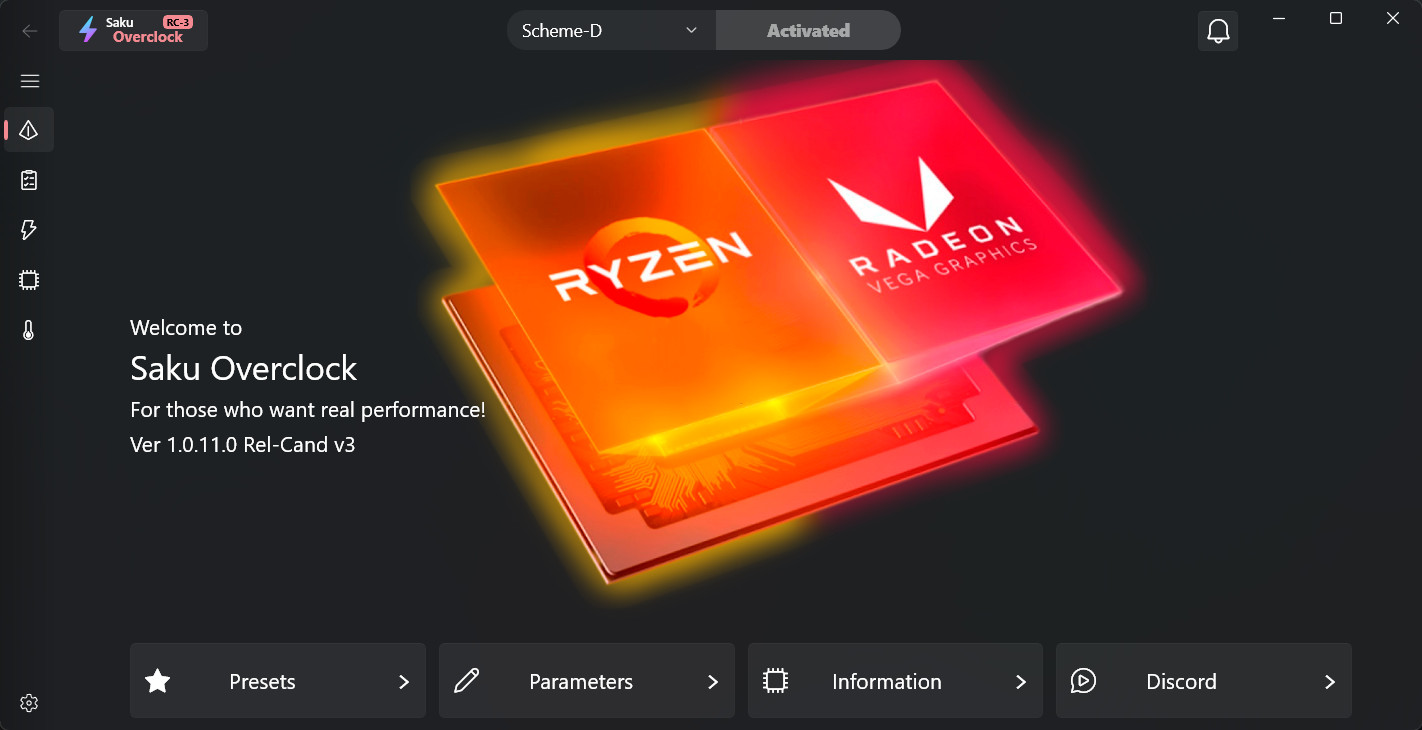Open the hamburger navigation menu
The image size is (1422, 730).
click(x=30, y=81)
